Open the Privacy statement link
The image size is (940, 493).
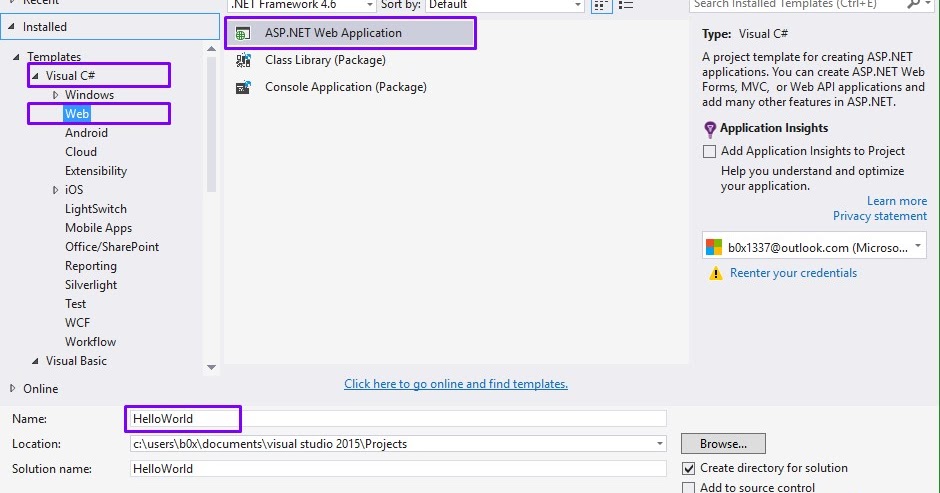(x=880, y=216)
